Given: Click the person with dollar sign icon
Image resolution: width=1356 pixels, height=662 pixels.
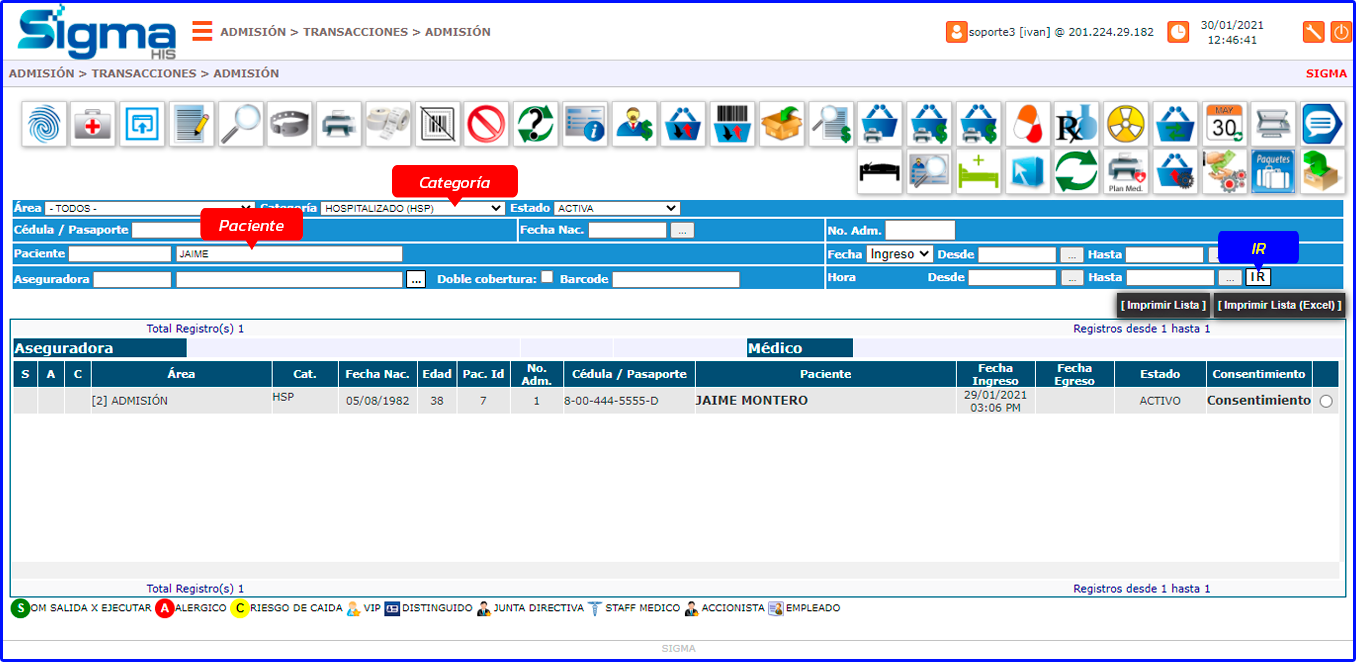Looking at the screenshot, I should [x=633, y=125].
